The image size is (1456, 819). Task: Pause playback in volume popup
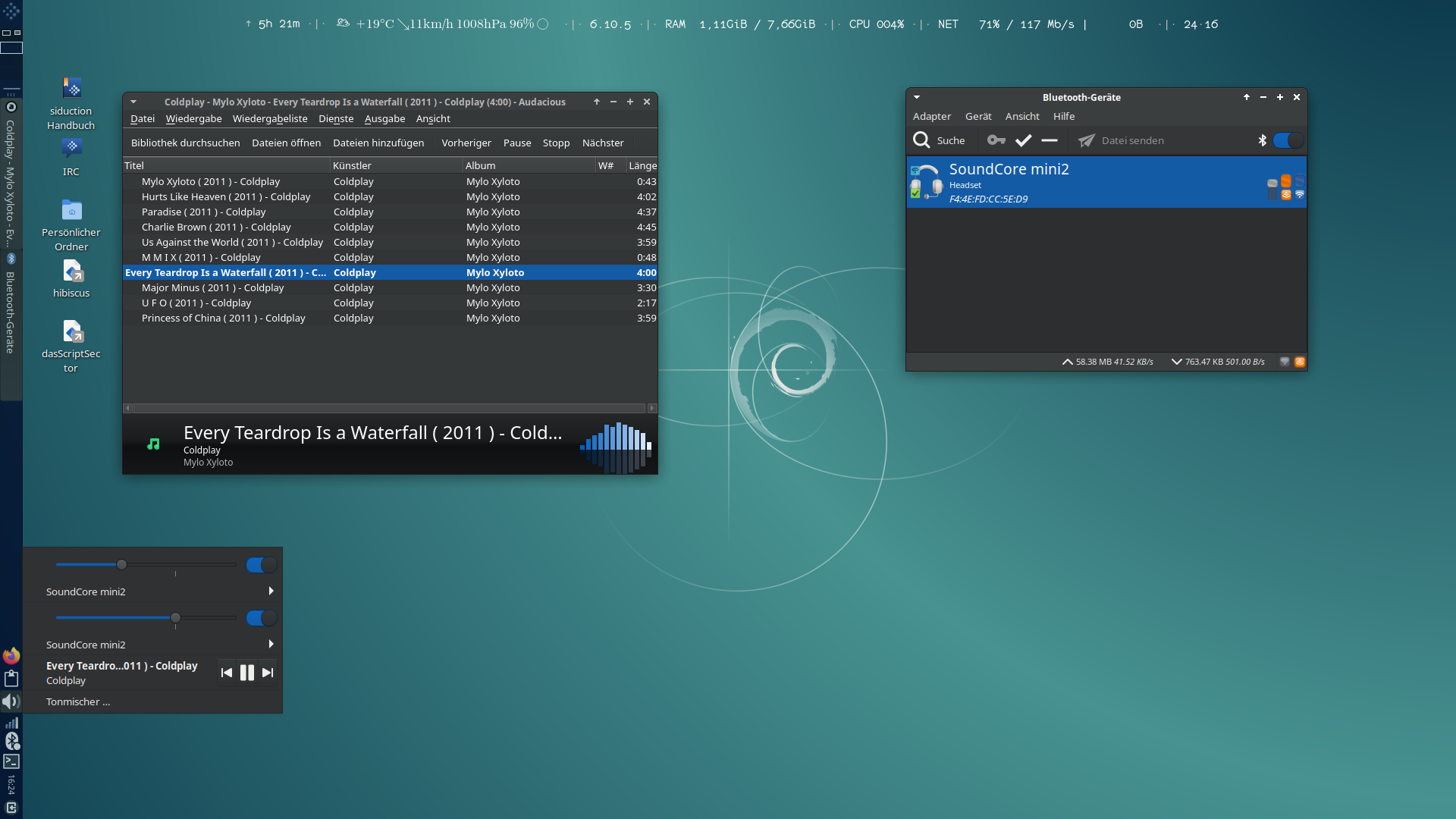pyautogui.click(x=247, y=673)
